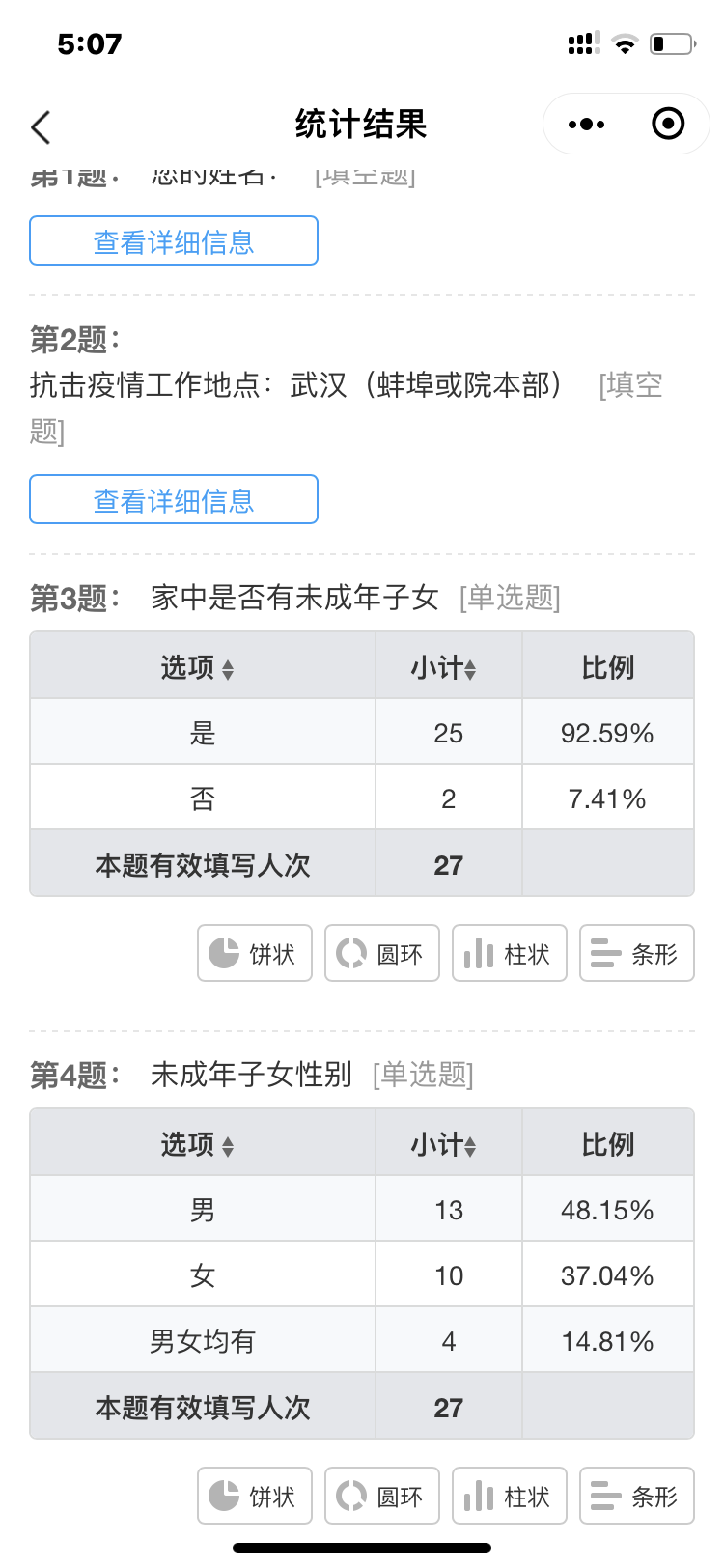Show column chart for question 3
724x1568 pixels.
click(510, 954)
